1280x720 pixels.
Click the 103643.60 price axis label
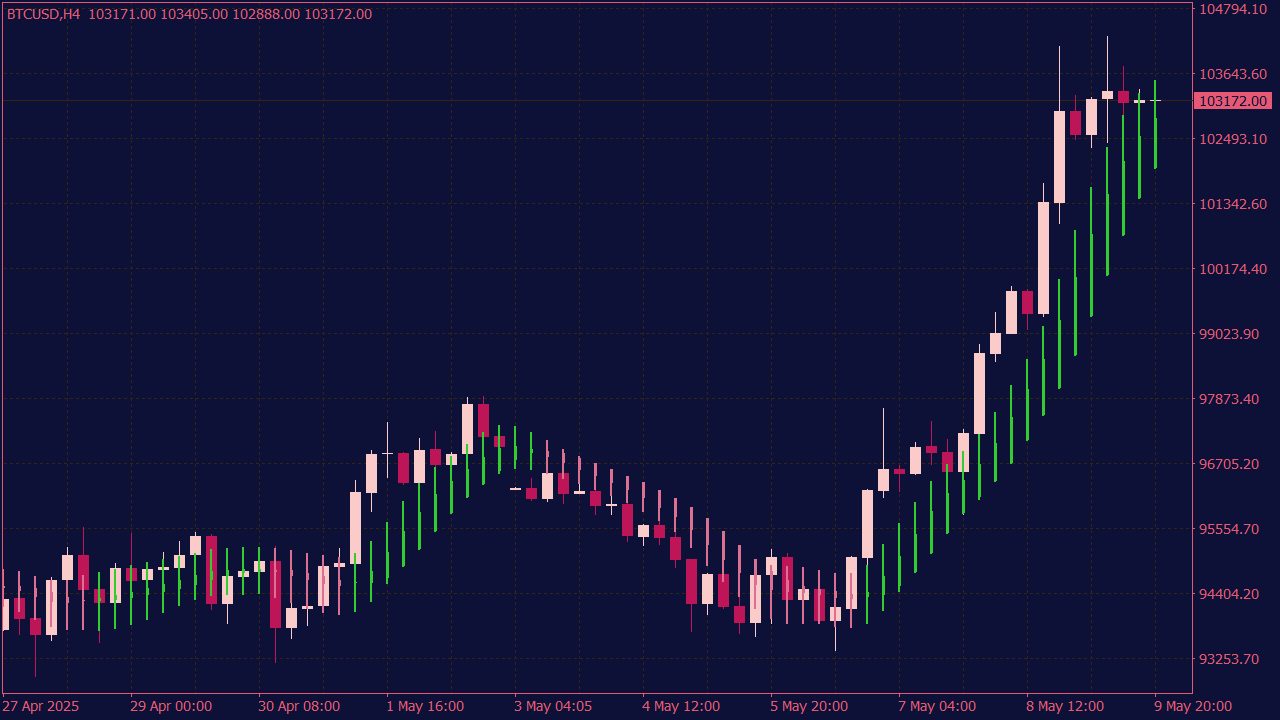pos(1233,74)
